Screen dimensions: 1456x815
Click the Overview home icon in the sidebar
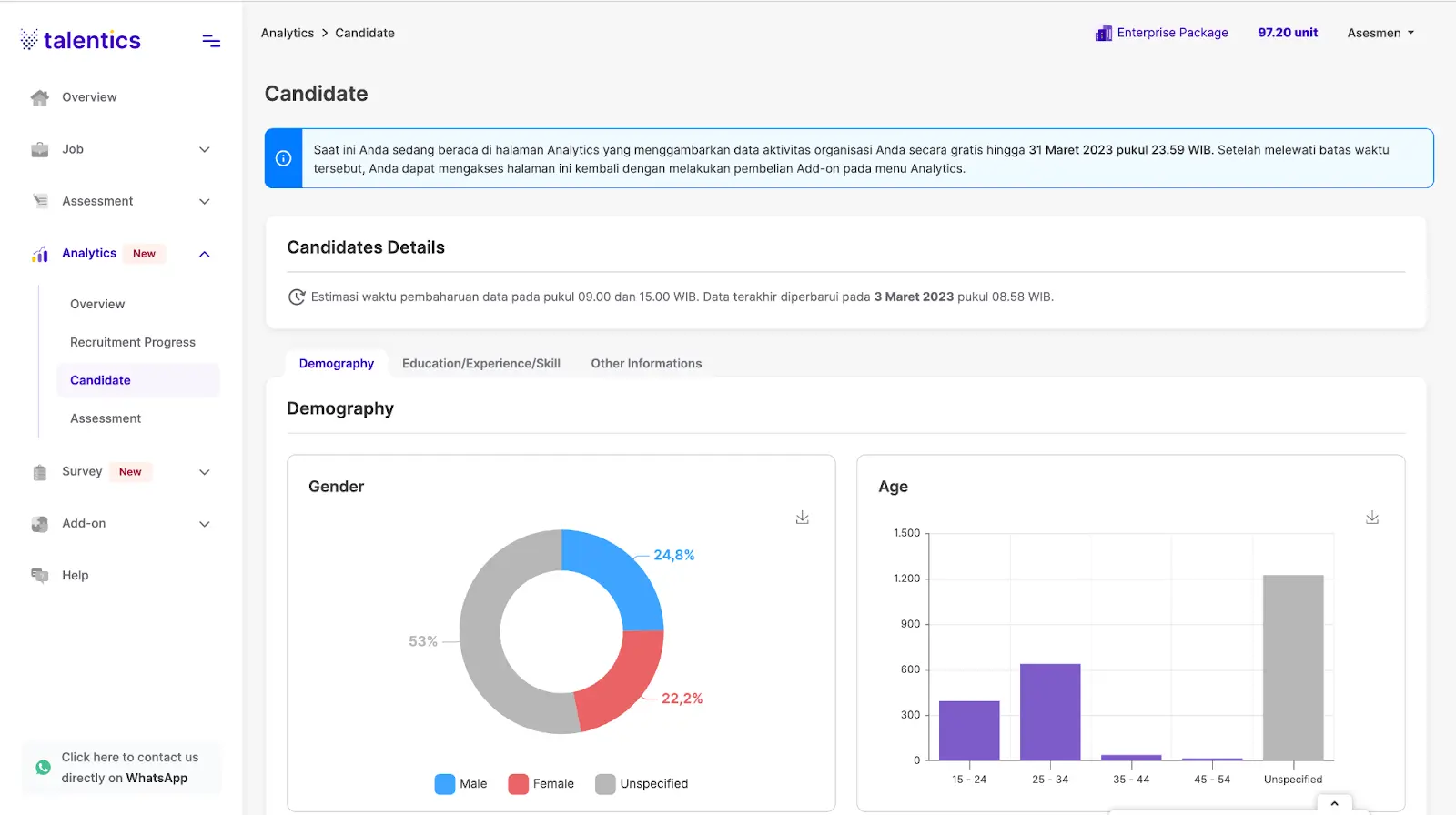pos(40,98)
